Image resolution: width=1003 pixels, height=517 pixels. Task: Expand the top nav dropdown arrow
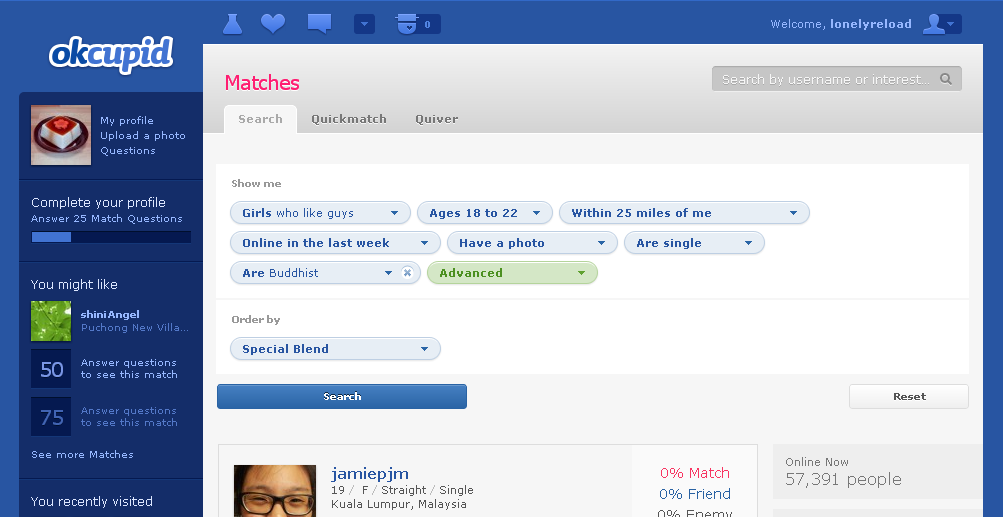365,24
